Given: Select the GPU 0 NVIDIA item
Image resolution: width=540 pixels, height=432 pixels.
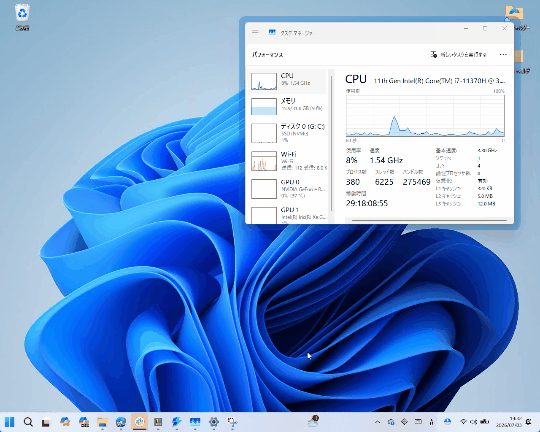Looking at the screenshot, I should [x=287, y=188].
